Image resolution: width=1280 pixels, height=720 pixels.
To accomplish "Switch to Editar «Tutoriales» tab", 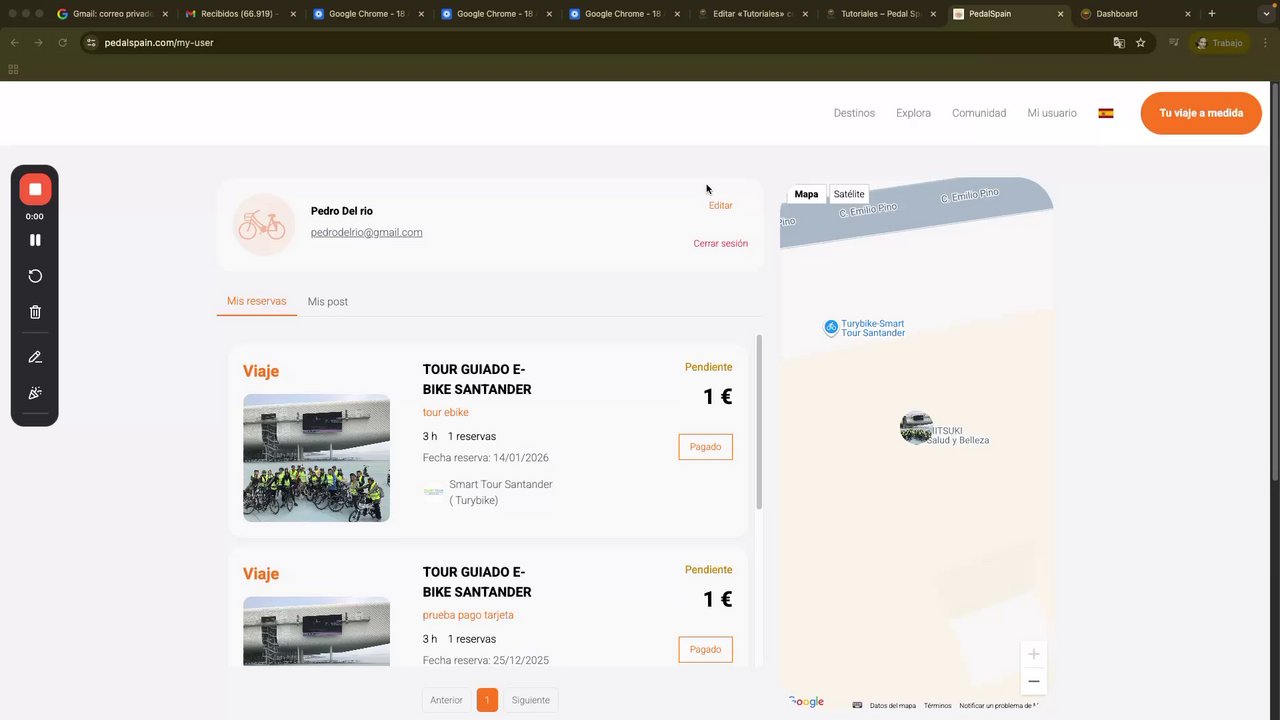I will [755, 14].
